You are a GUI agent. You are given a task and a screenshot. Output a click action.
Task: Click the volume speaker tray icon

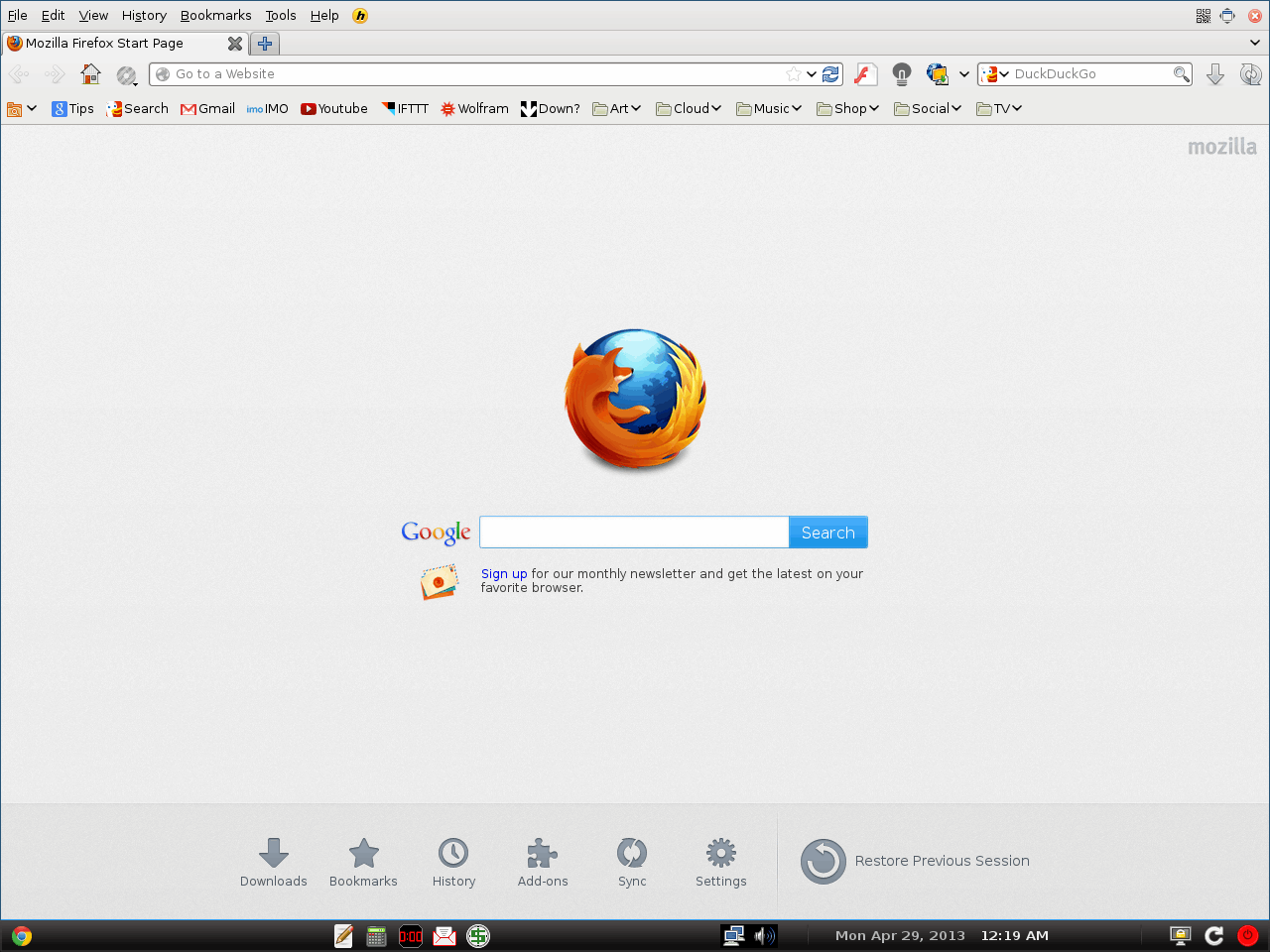(x=764, y=935)
